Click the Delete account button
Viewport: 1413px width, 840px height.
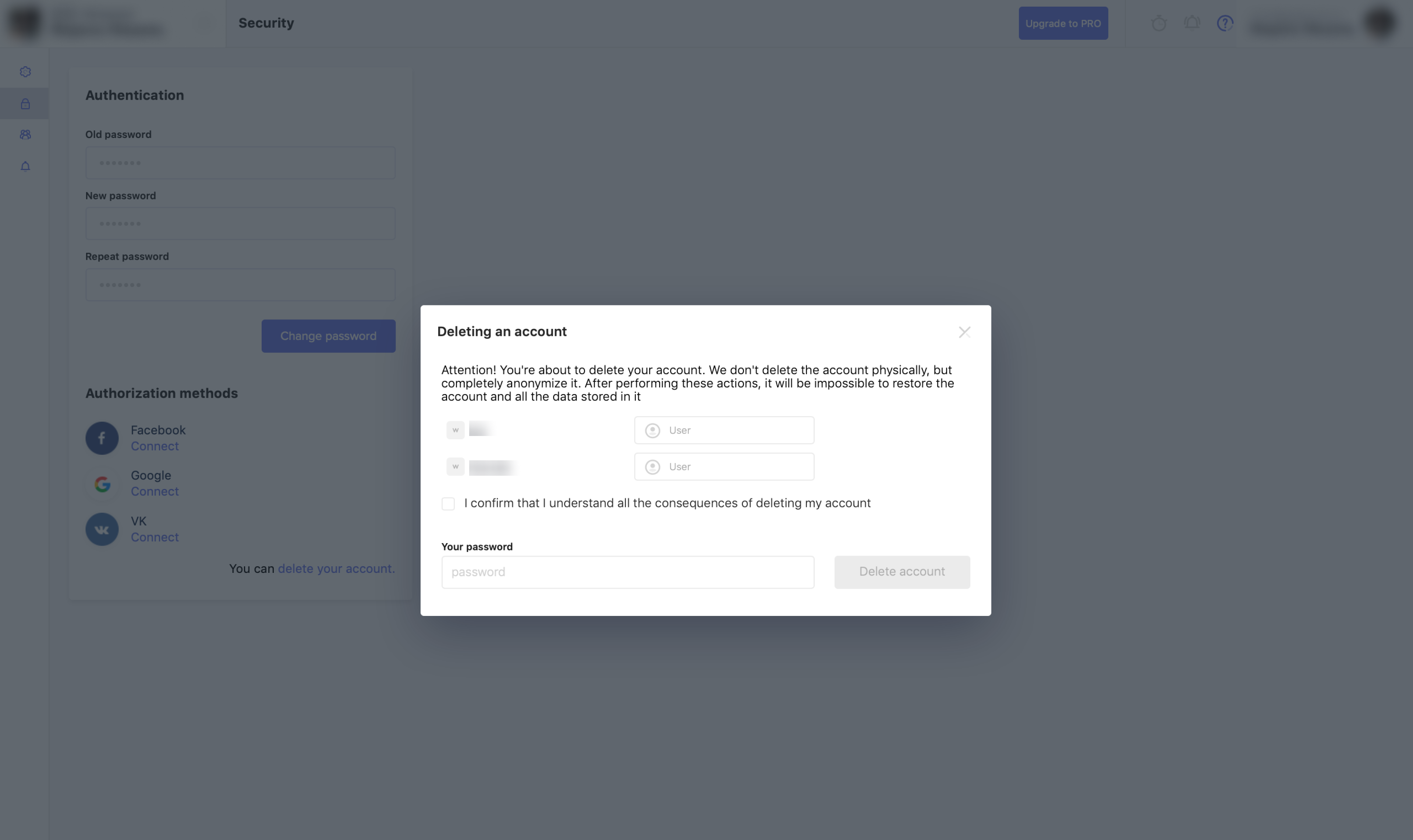pos(902,572)
